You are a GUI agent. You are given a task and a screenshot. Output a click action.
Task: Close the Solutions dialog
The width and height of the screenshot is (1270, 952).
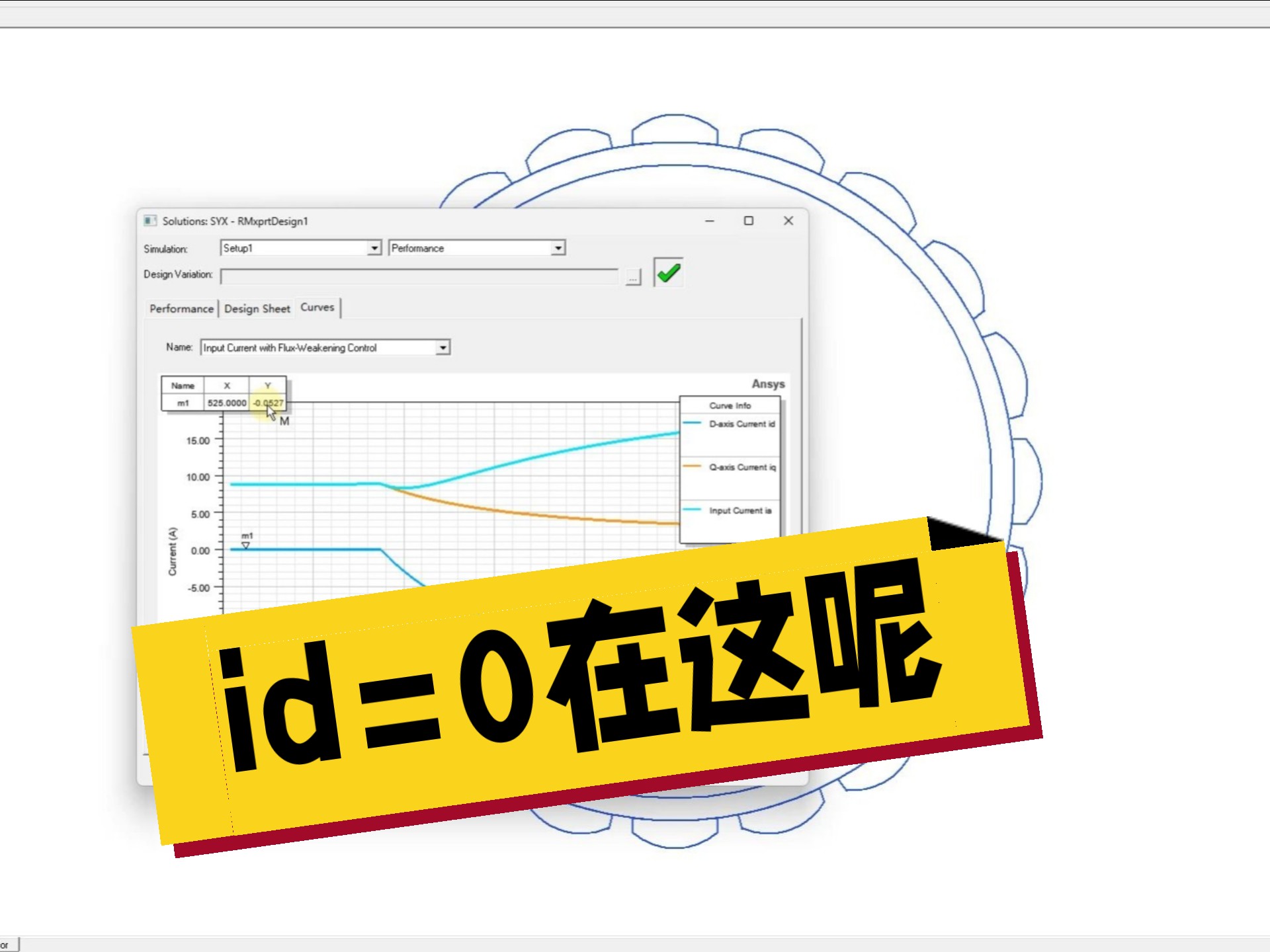point(788,221)
